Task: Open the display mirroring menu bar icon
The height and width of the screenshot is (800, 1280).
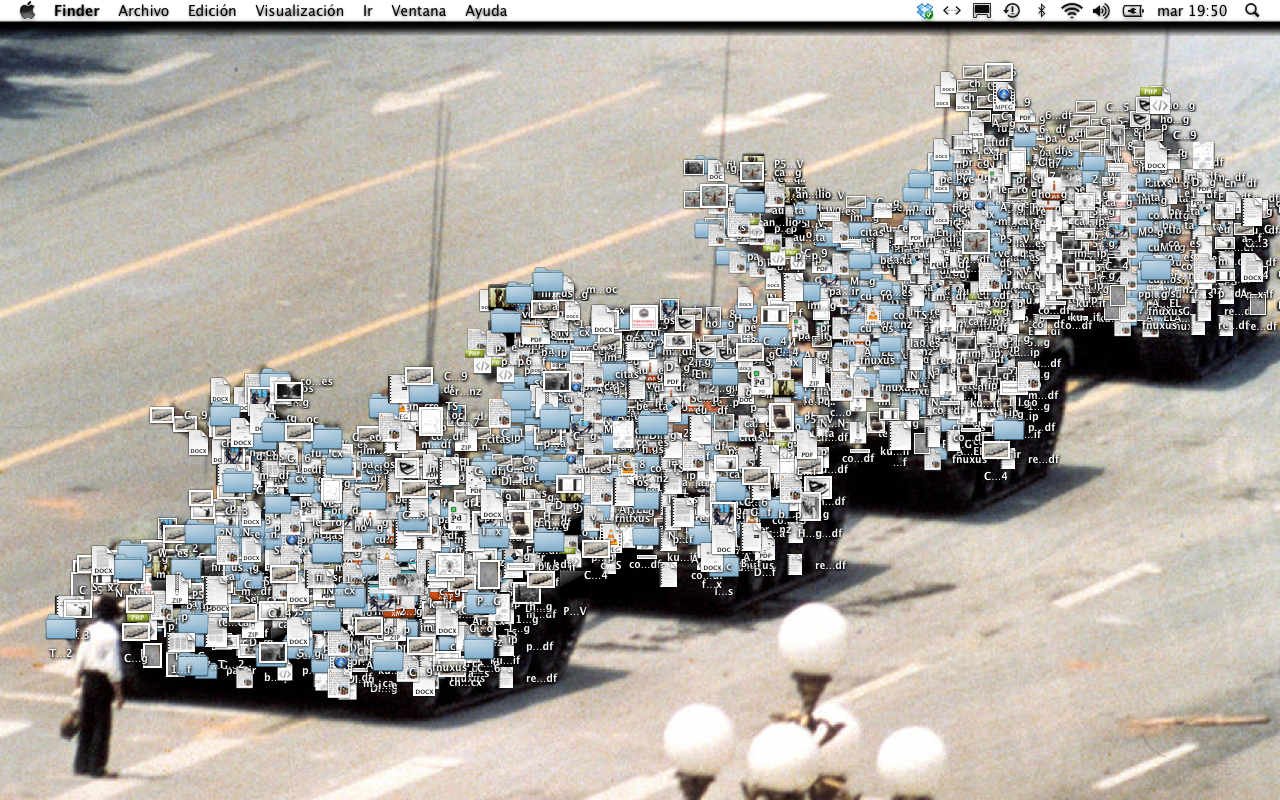Action: (x=982, y=11)
